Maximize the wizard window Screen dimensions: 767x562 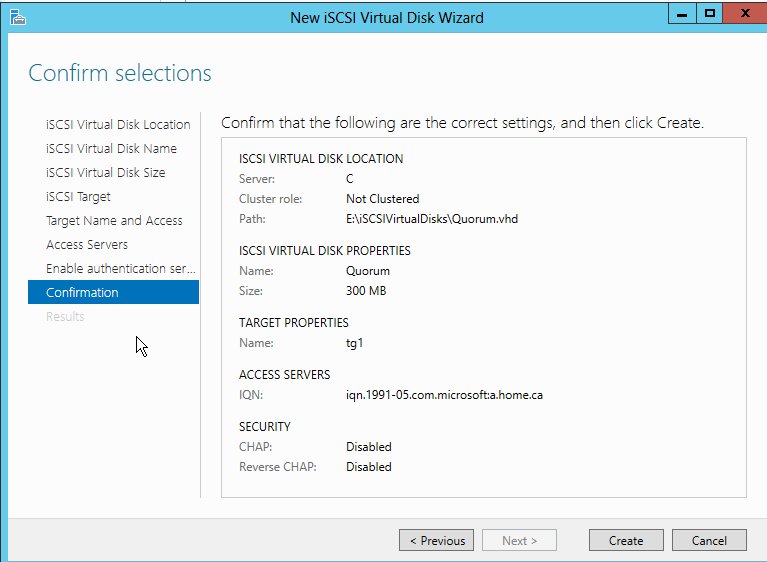(x=709, y=14)
